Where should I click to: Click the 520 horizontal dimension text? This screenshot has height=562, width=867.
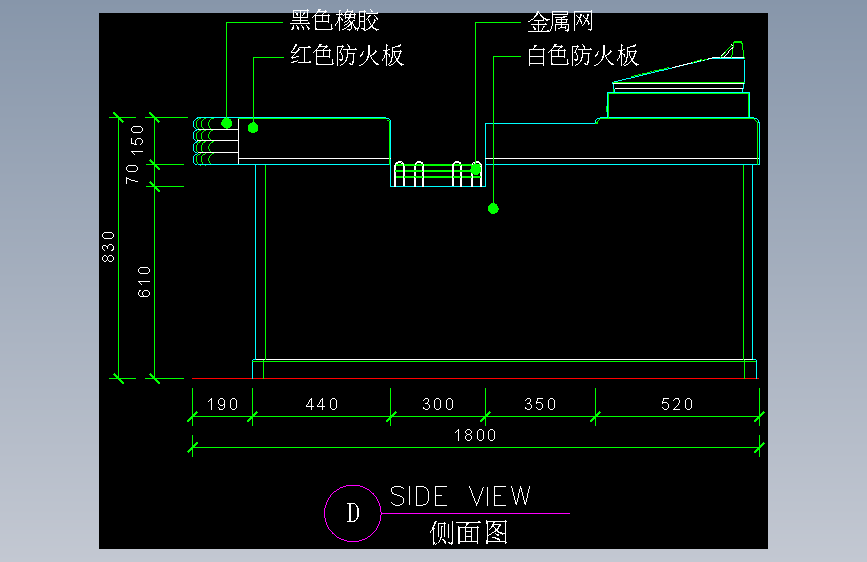click(677, 404)
